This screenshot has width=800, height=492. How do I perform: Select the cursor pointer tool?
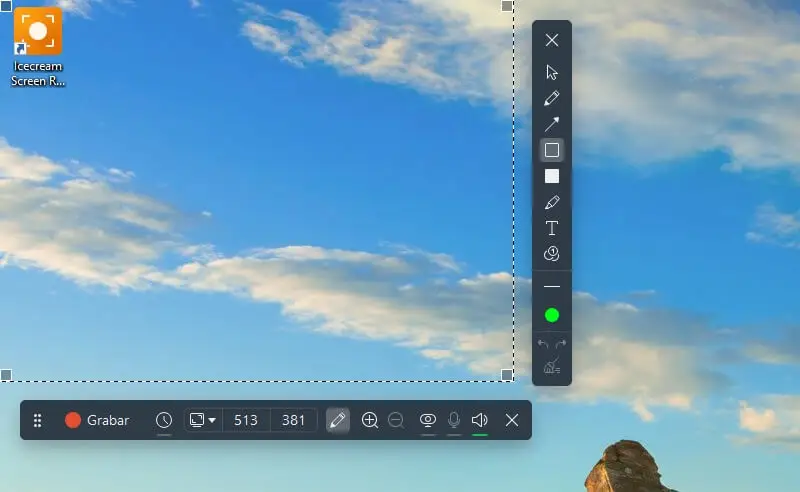(552, 72)
